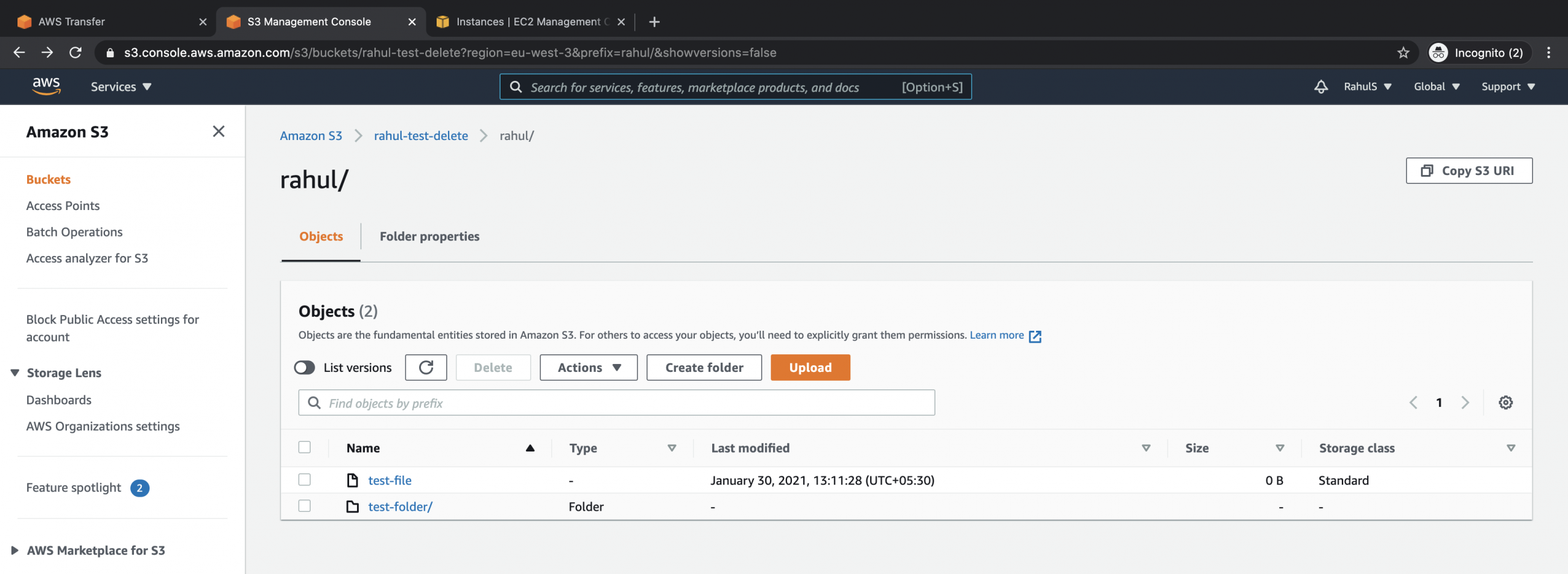Image resolution: width=1568 pixels, height=574 pixels.
Task: Switch to the Folder properties tab
Action: (x=429, y=237)
